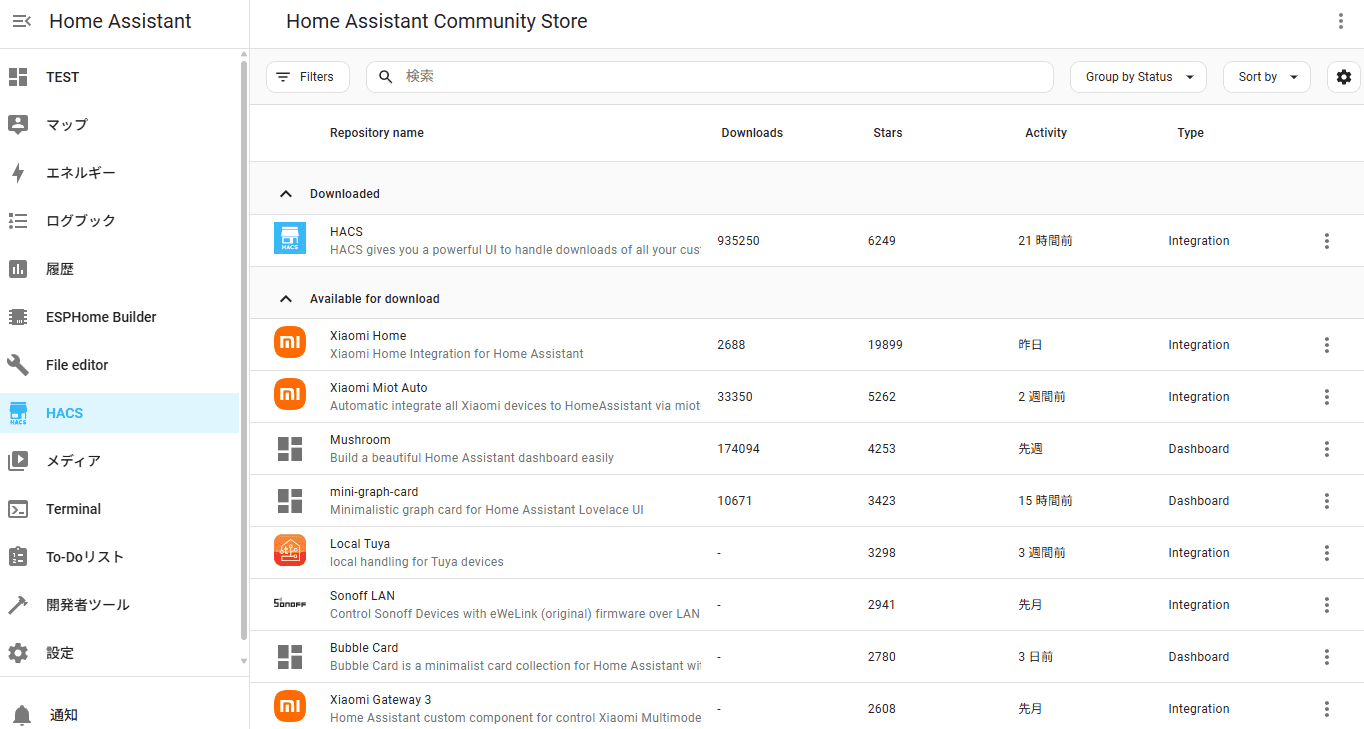Image resolution: width=1364 pixels, height=729 pixels.
Task: Open the mini-graph-card row overflow menu
Action: (x=1327, y=501)
